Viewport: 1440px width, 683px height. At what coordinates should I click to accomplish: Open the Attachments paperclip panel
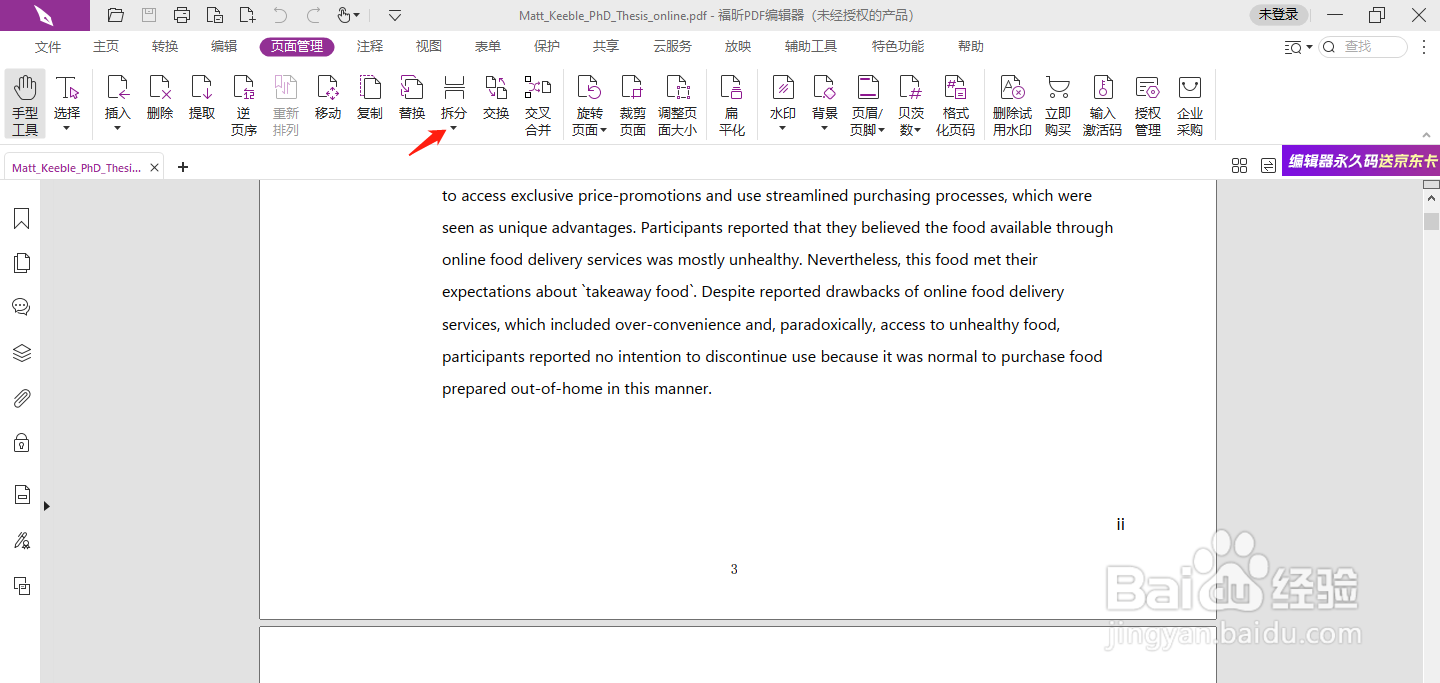(x=21, y=398)
